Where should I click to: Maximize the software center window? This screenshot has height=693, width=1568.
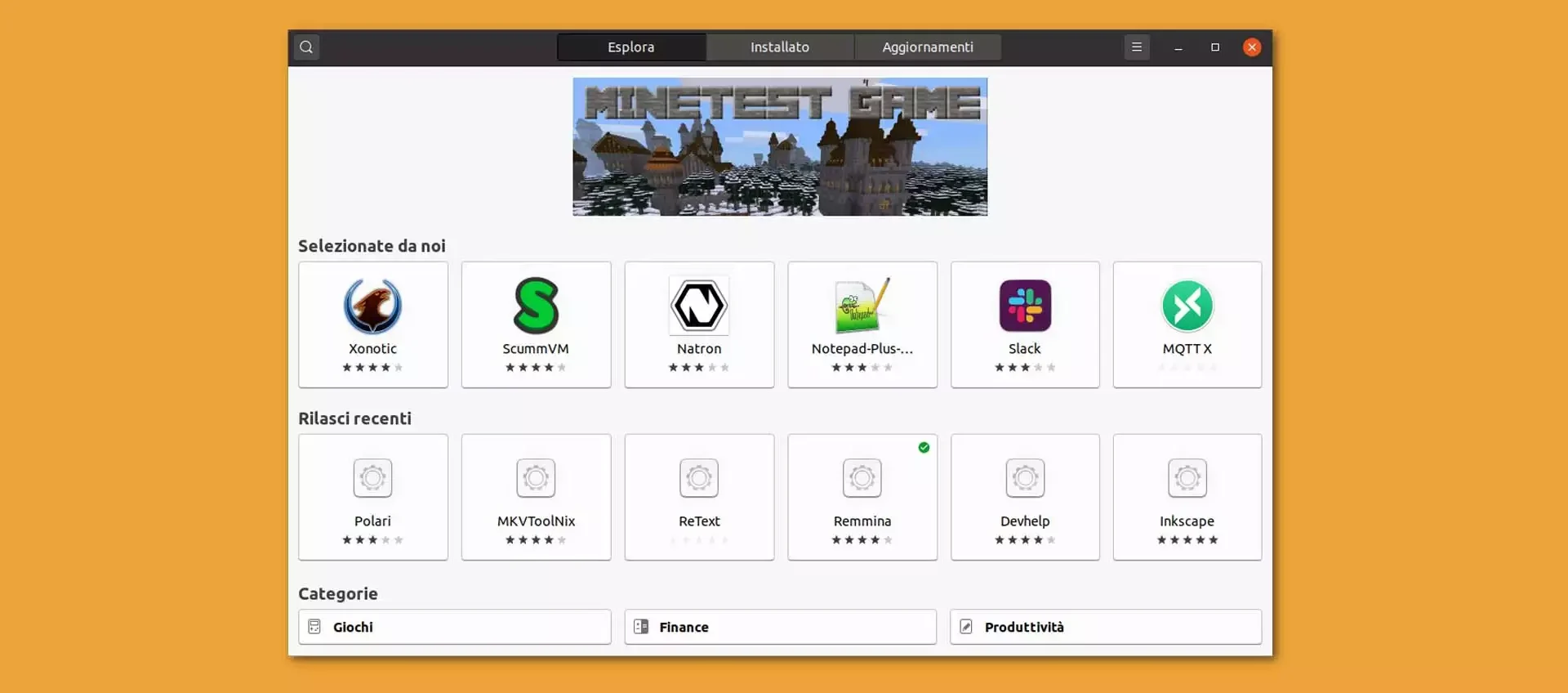[x=1215, y=47]
